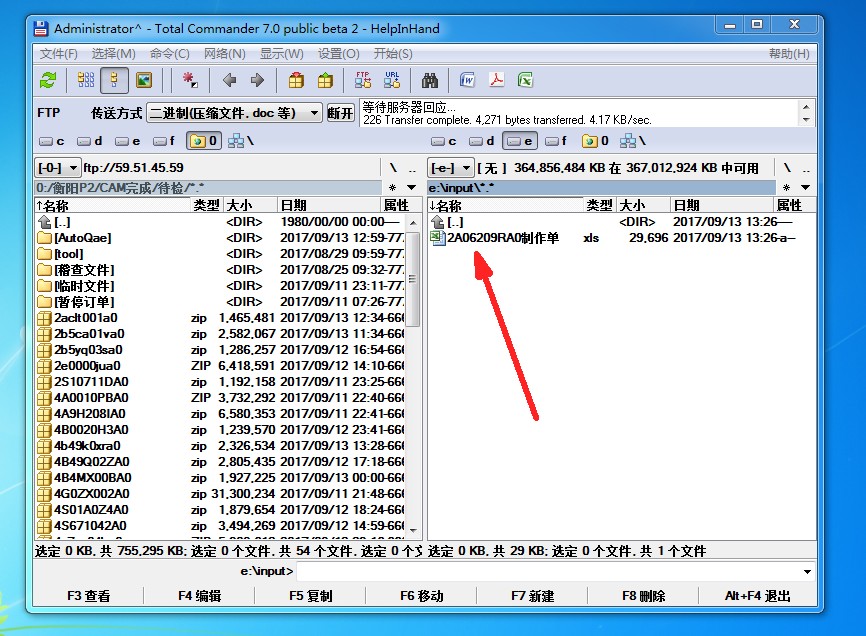The image size is (866, 636).
Task: Select drive e in the left panel
Action: tap(128, 141)
